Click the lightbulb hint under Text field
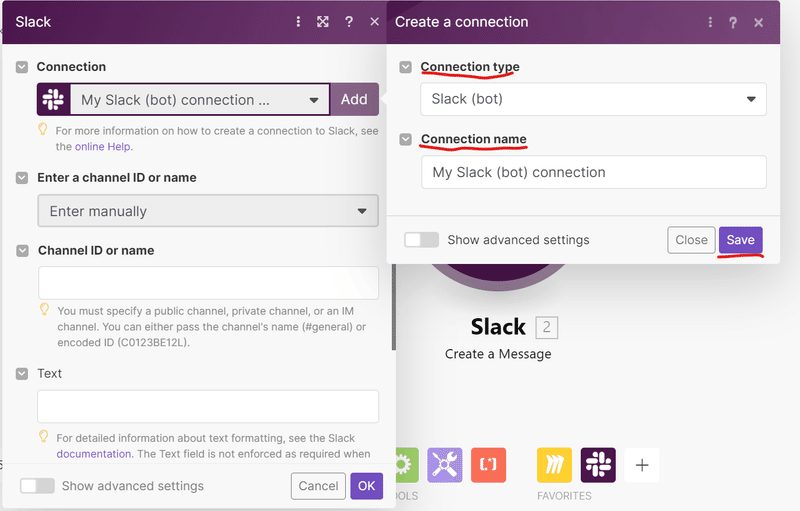 44,436
